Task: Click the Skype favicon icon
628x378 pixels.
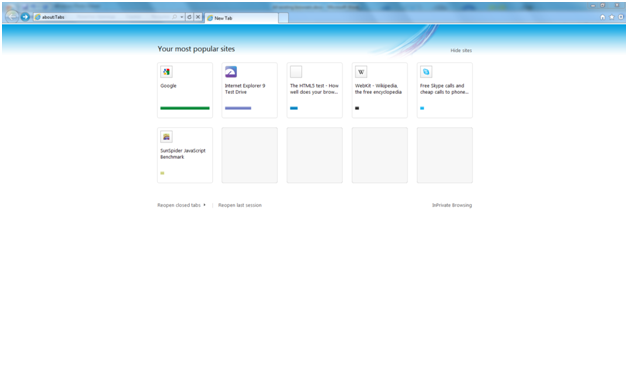Action: pos(426,72)
